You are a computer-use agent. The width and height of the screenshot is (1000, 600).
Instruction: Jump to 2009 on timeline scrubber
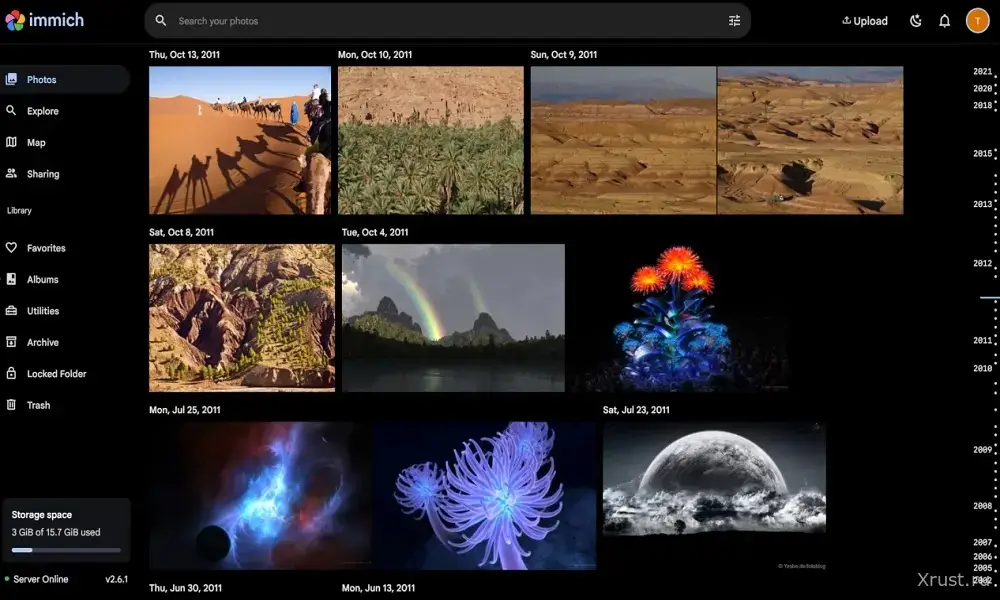[x=982, y=449]
